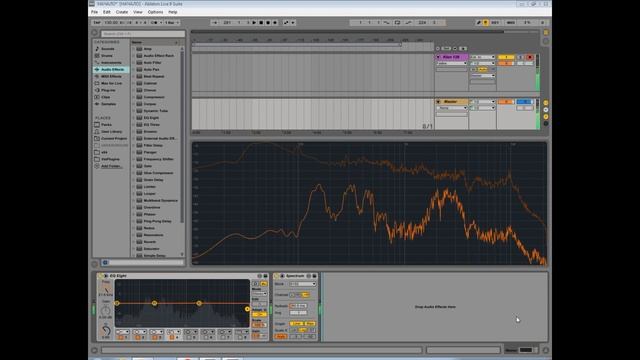Expand the EQ Eight browser folder

pyautogui.click(x=133, y=118)
